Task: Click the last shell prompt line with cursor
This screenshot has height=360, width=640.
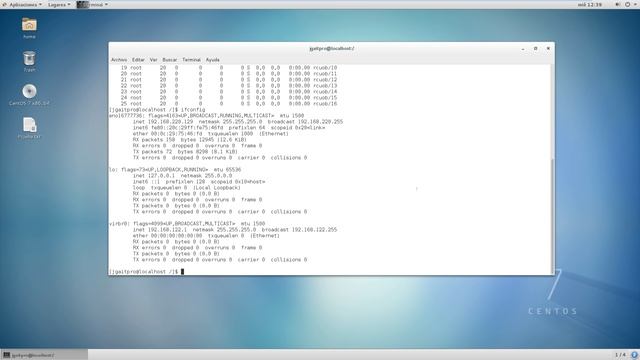Action: [x=147, y=271]
